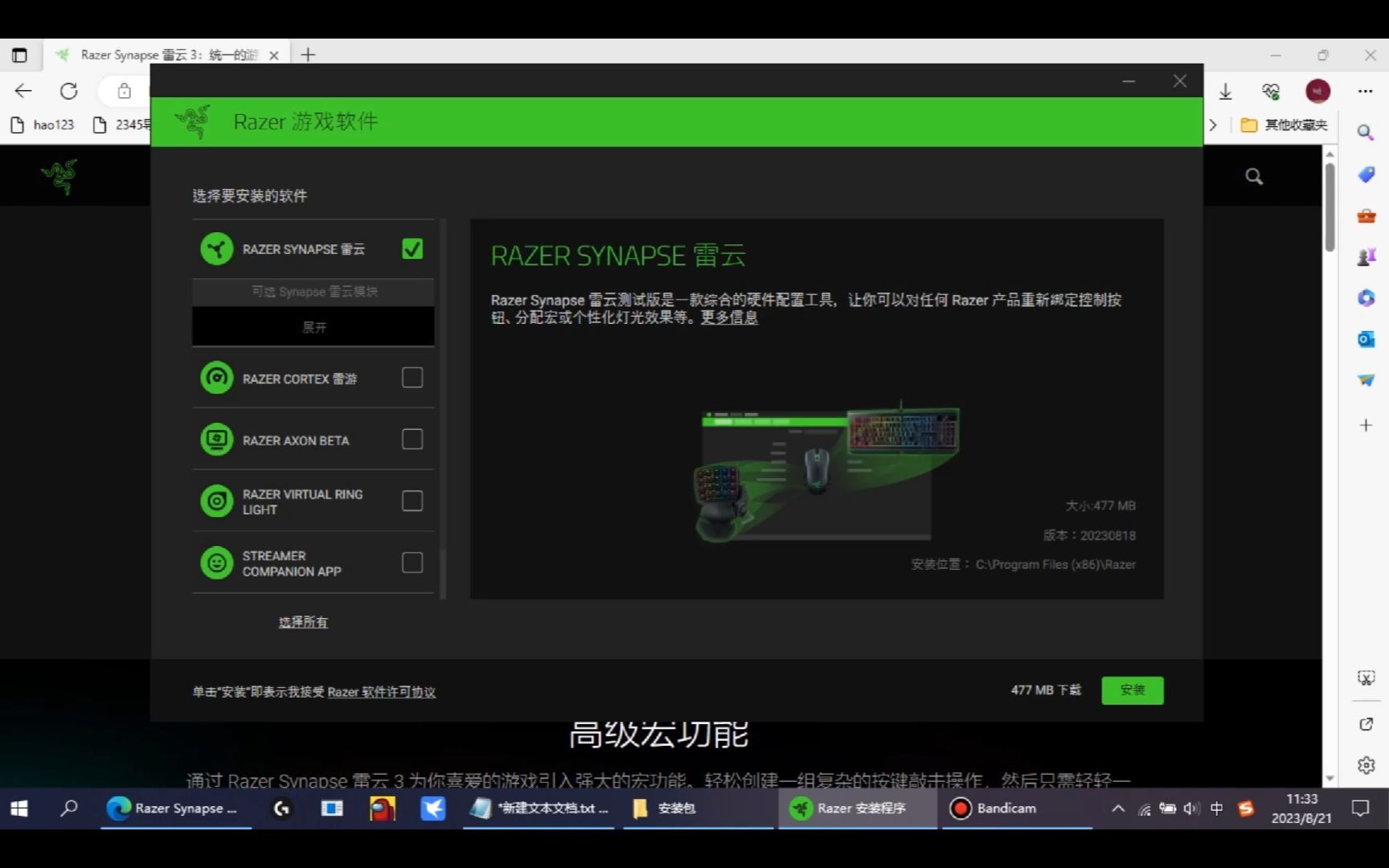Open the 安装包 folder taskbar item
Image resolution: width=1389 pixels, height=868 pixels.
698,809
